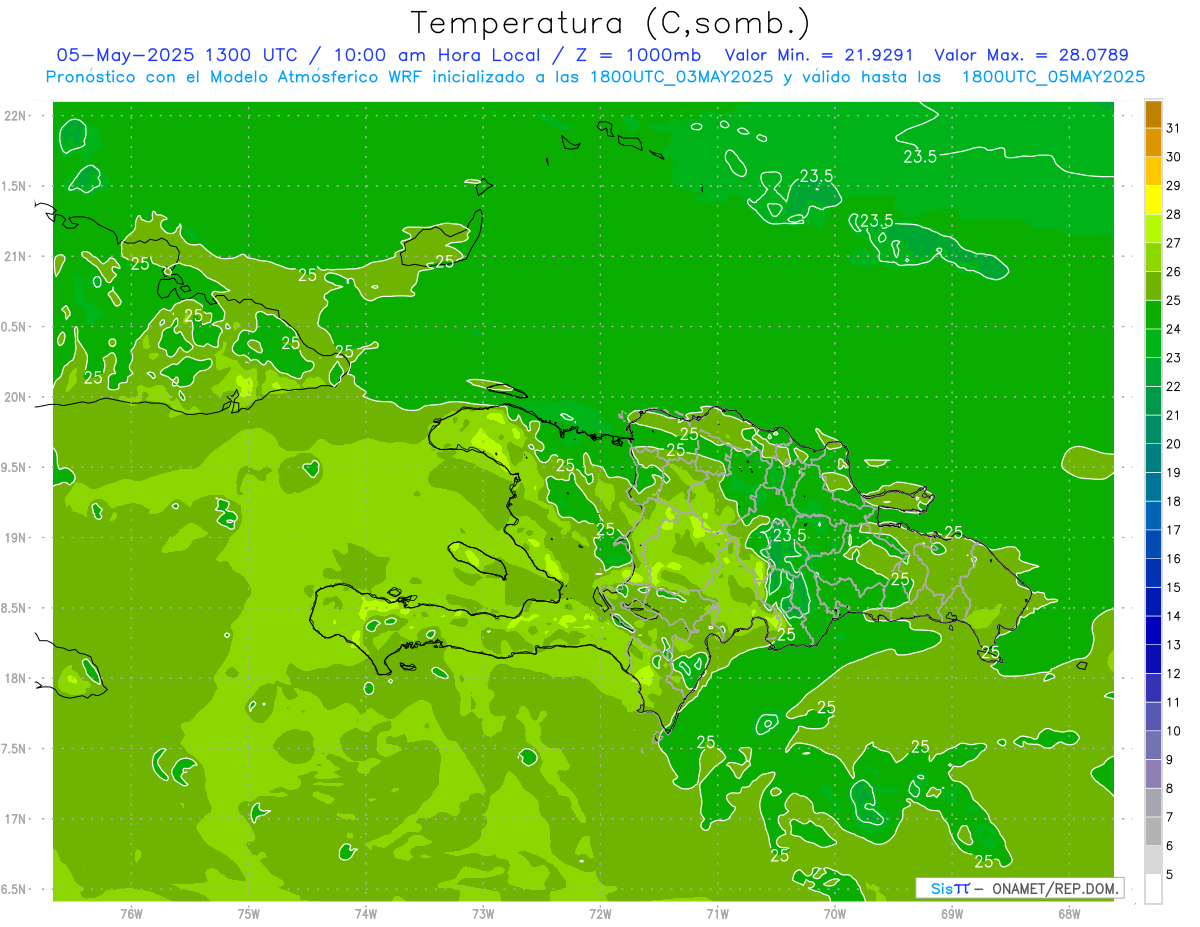
Task: Click the teal legend band between 19 and 20
Action: (1153, 458)
